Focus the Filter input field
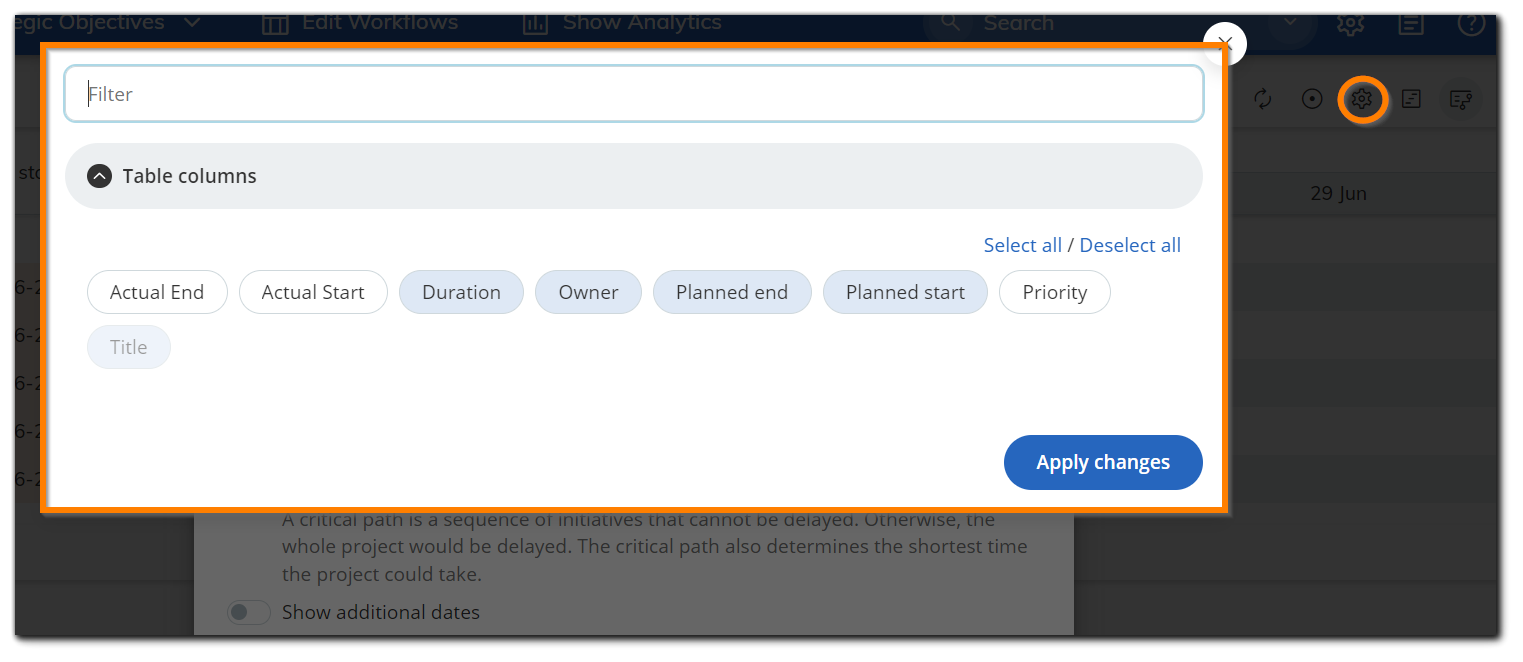The image size is (1523, 662). coord(633,94)
